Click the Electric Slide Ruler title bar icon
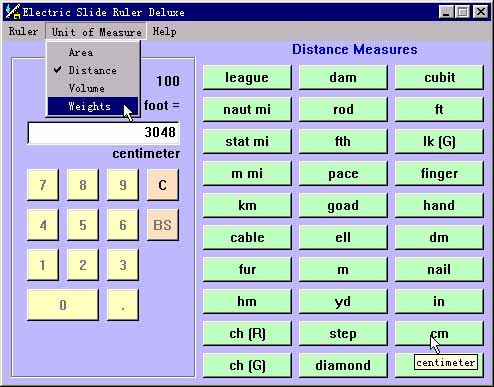The image size is (494, 387). pos(13,12)
